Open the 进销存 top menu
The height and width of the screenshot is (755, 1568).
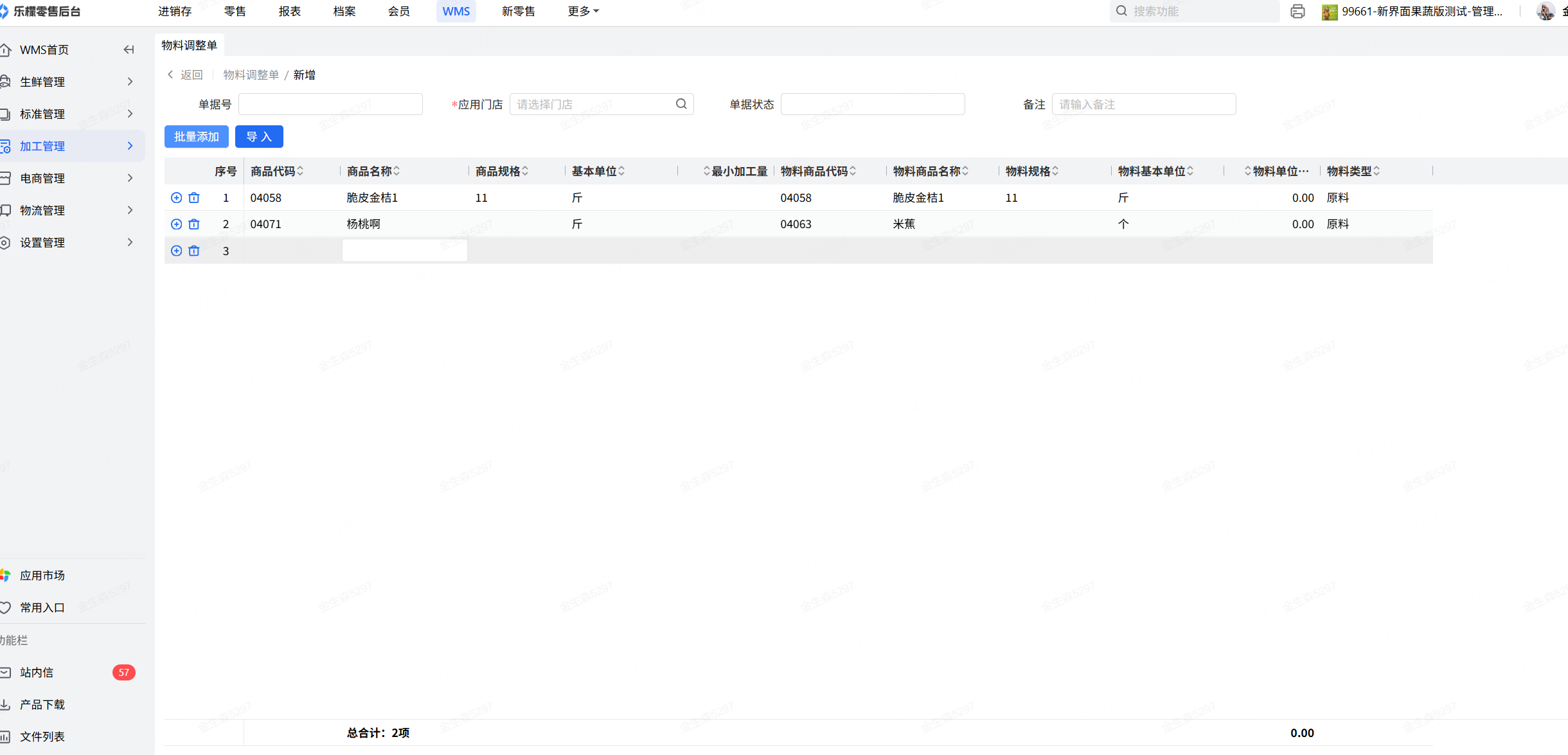(x=175, y=12)
